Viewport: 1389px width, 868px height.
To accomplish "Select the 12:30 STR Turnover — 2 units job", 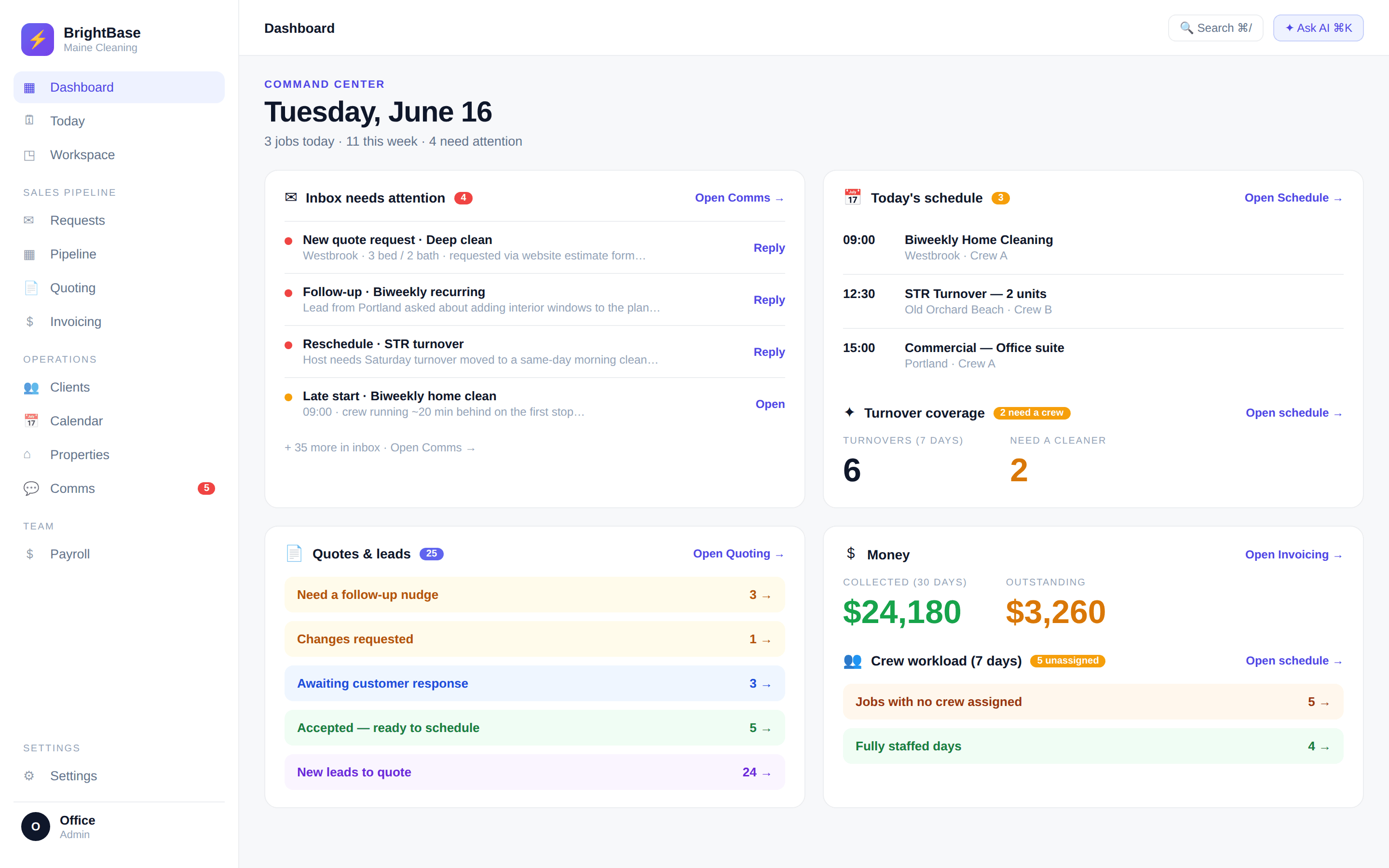I will [x=1093, y=301].
